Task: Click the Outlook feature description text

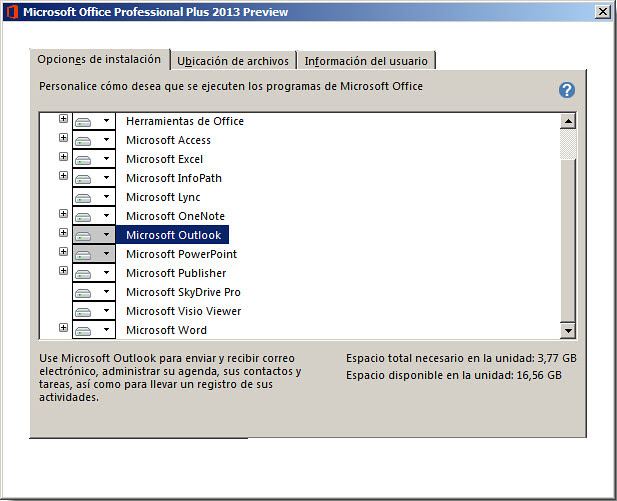Action: tap(170, 378)
